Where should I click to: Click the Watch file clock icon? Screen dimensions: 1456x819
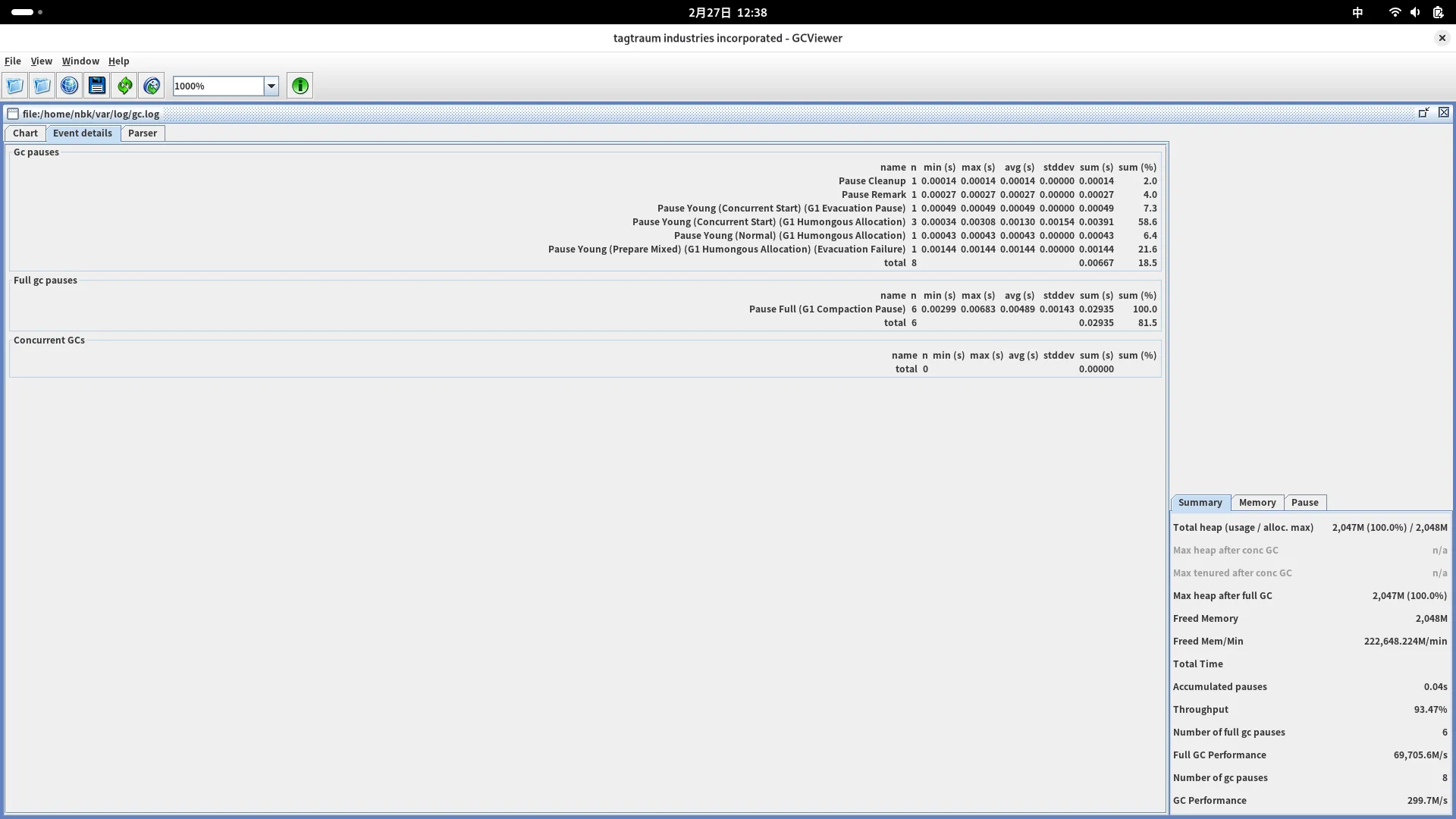click(x=152, y=86)
